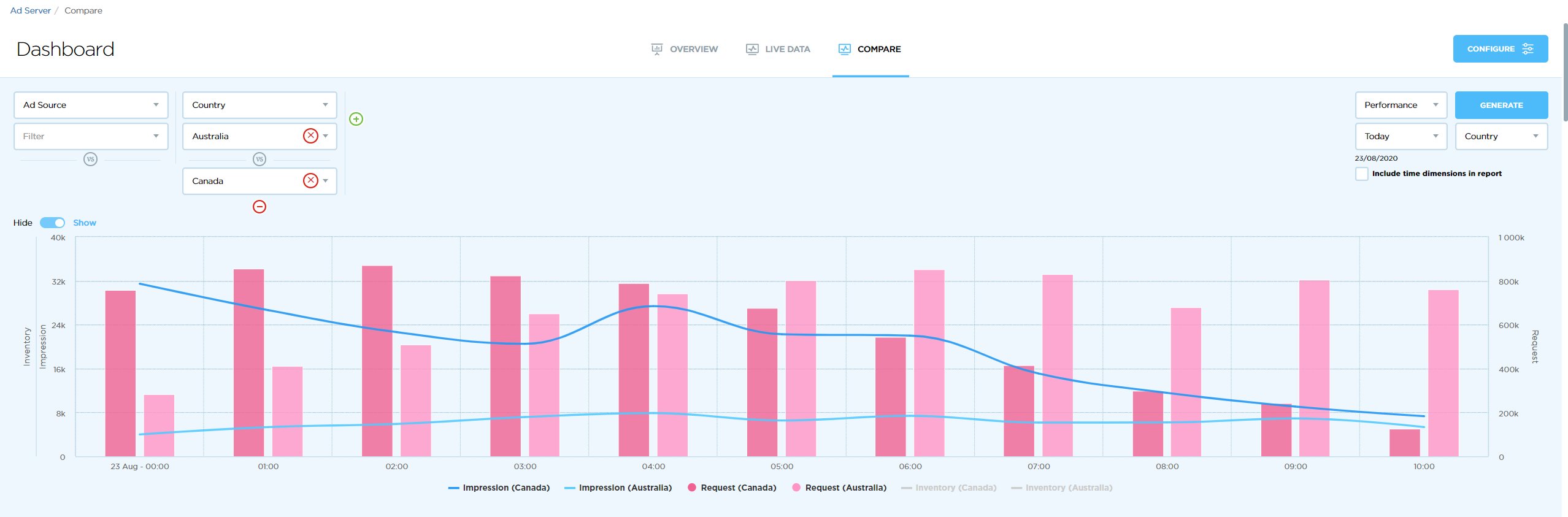The height and width of the screenshot is (517, 1568).
Task: Toggle the Hide/Show chart switch
Action: tap(53, 223)
